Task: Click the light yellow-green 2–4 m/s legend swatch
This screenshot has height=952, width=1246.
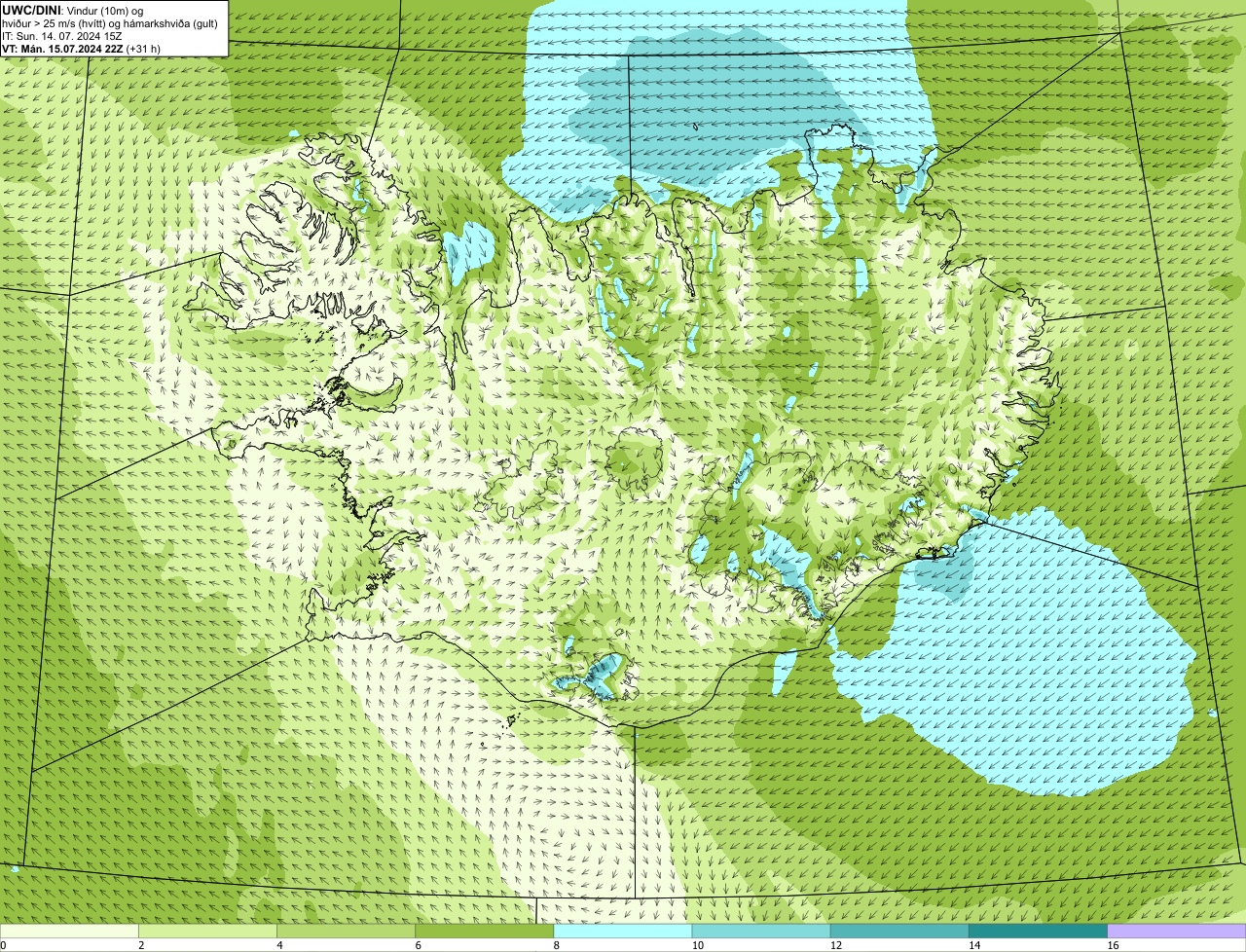Action: pyautogui.click(x=207, y=931)
